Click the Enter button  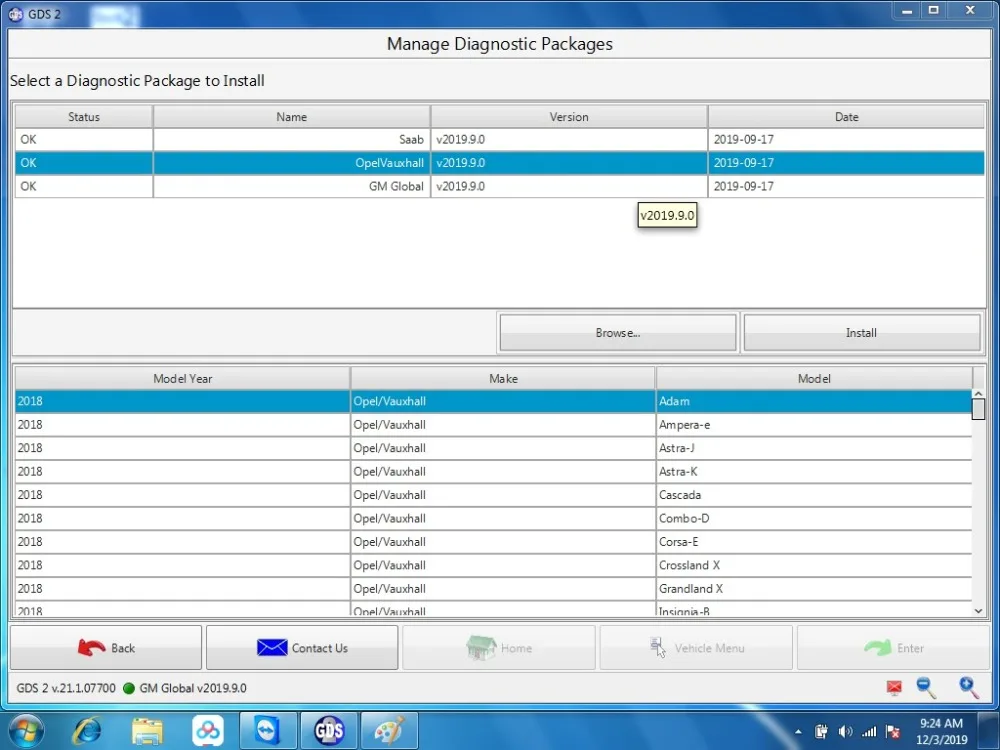click(x=893, y=647)
